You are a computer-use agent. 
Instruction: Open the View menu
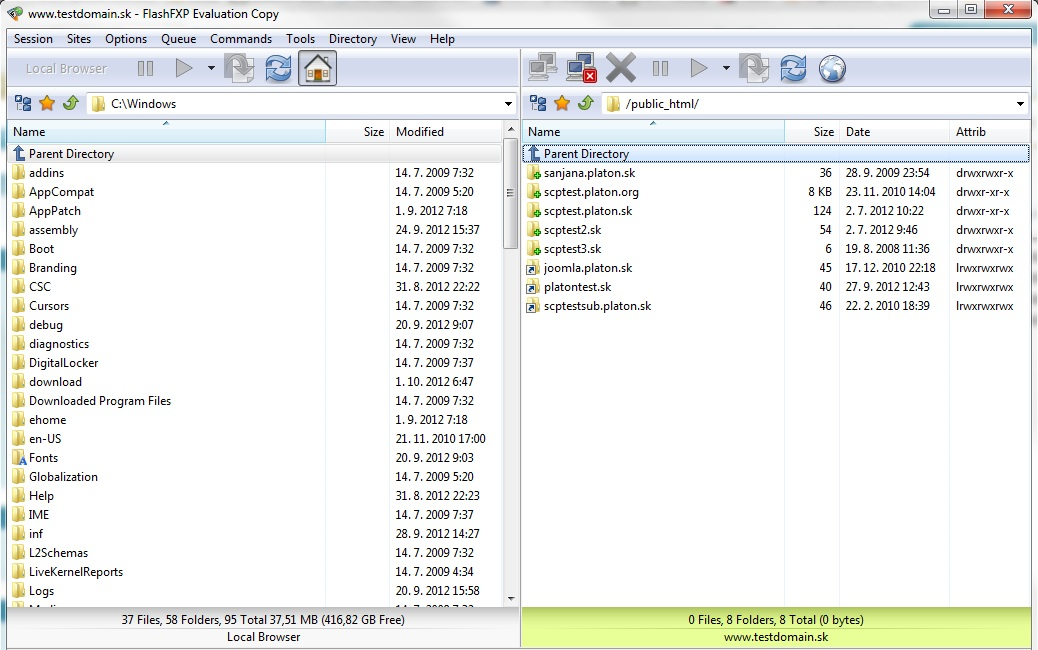(403, 39)
